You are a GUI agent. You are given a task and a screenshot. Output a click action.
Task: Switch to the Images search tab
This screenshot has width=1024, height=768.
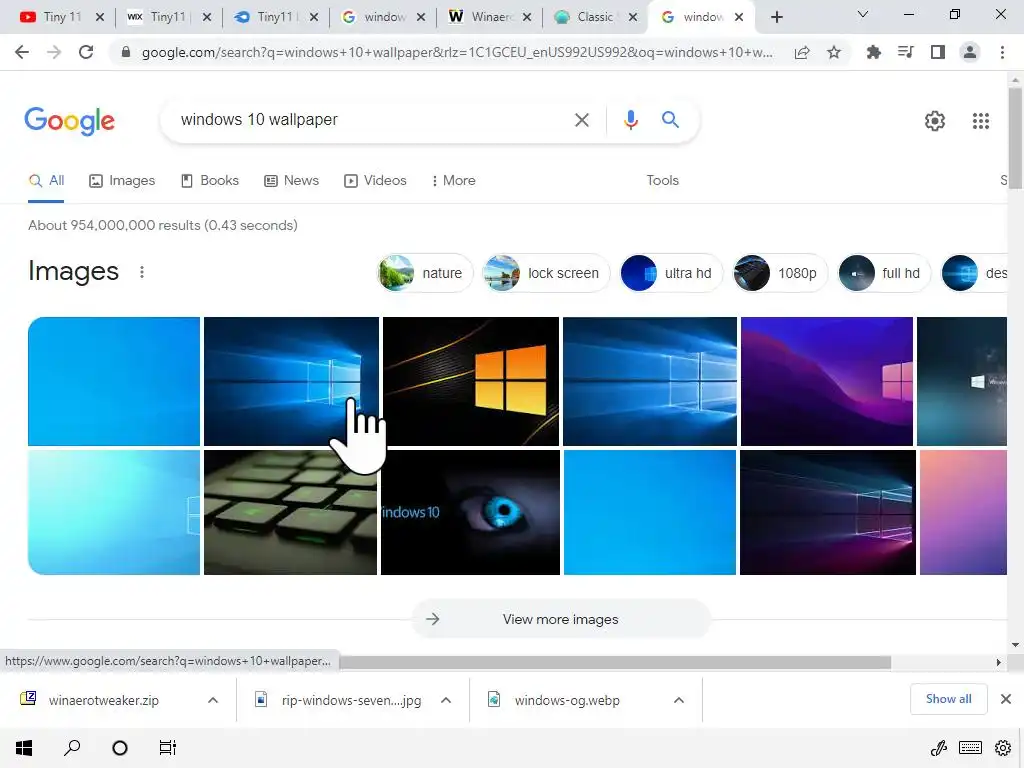122,180
